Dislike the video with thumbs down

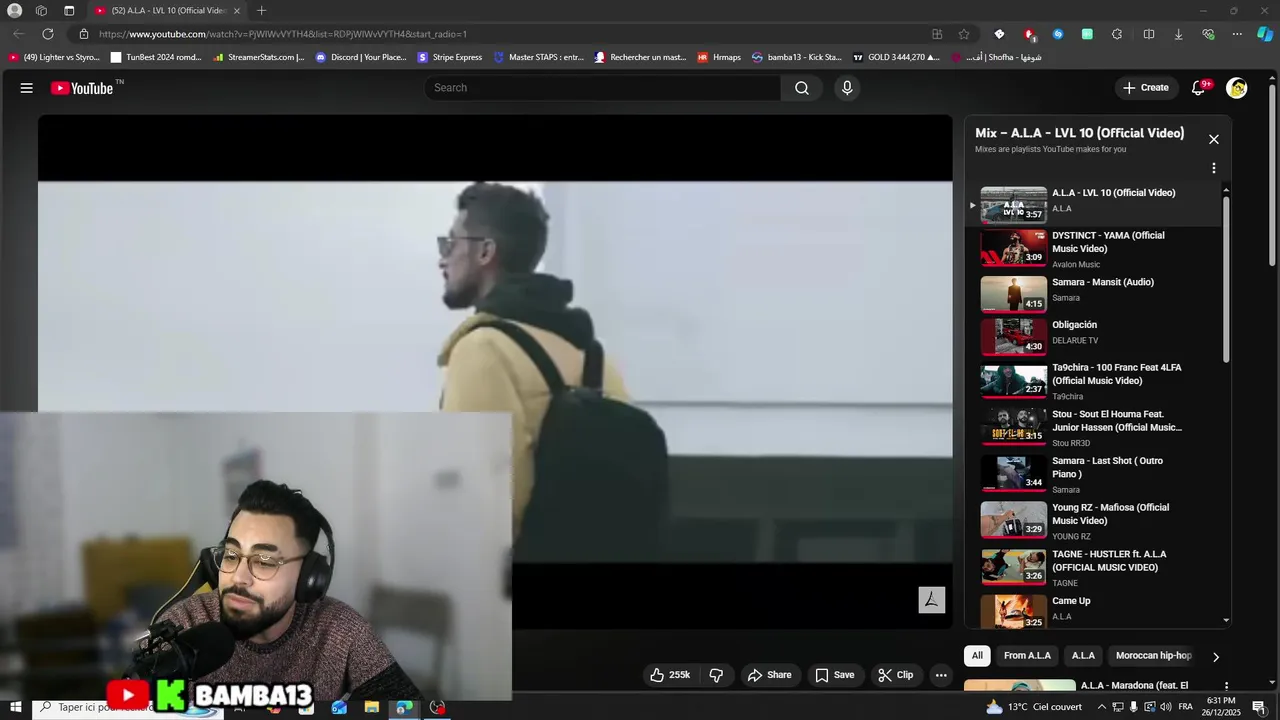pos(716,675)
